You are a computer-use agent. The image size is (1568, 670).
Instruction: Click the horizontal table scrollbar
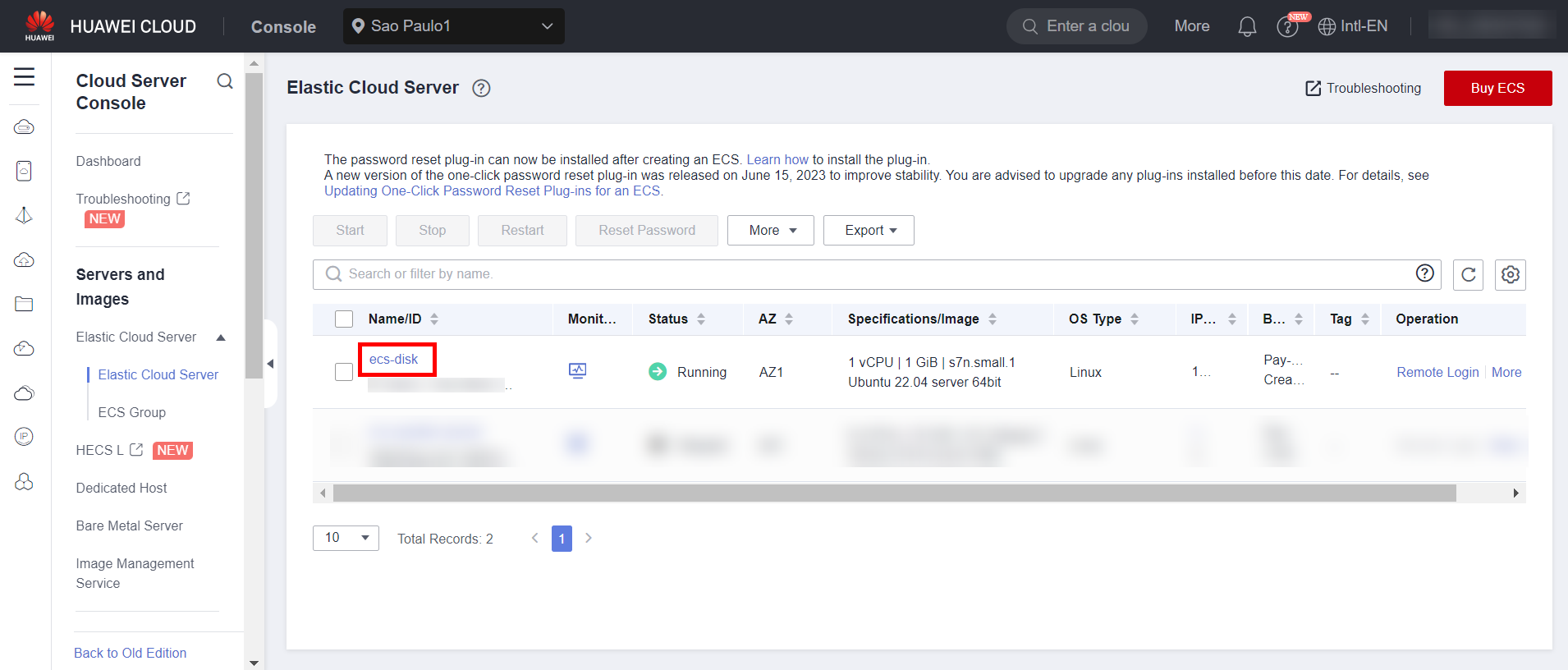coord(893,493)
